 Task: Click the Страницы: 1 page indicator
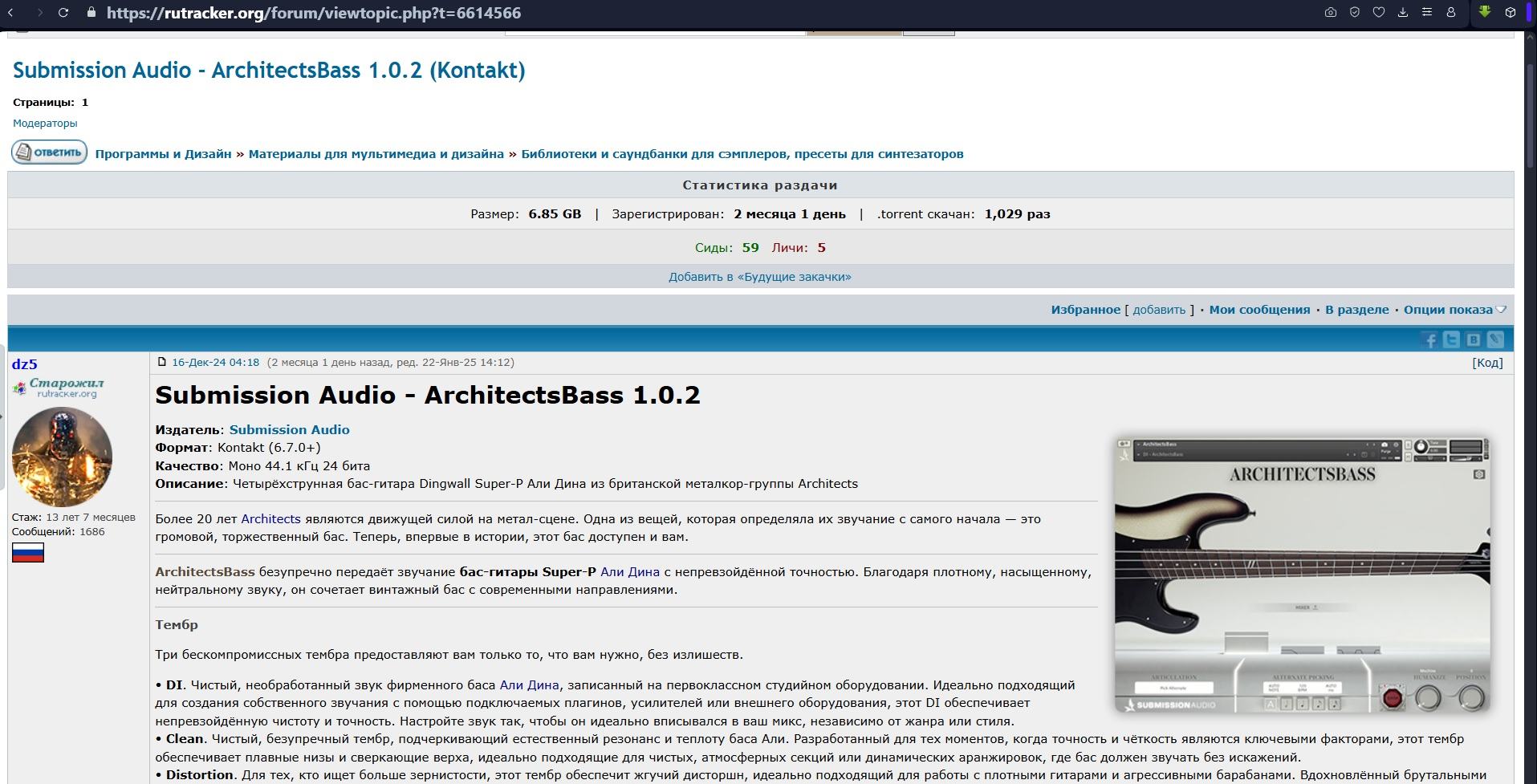coord(51,103)
